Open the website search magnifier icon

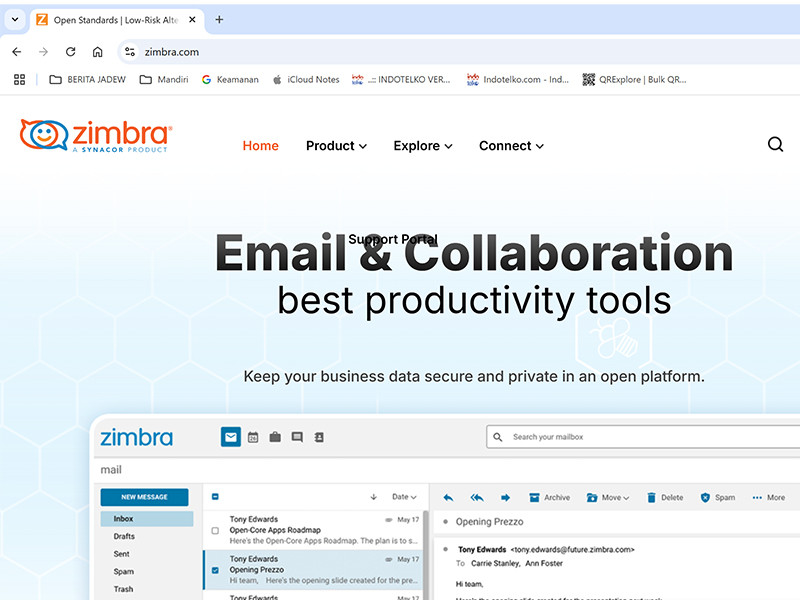(x=776, y=144)
